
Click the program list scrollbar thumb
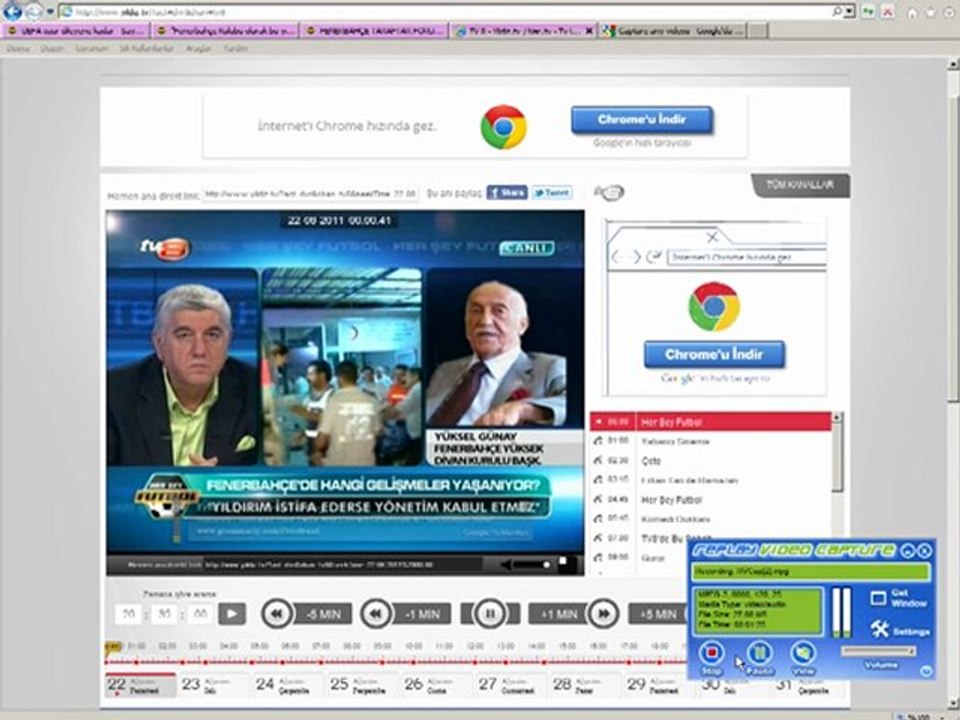coord(837,456)
